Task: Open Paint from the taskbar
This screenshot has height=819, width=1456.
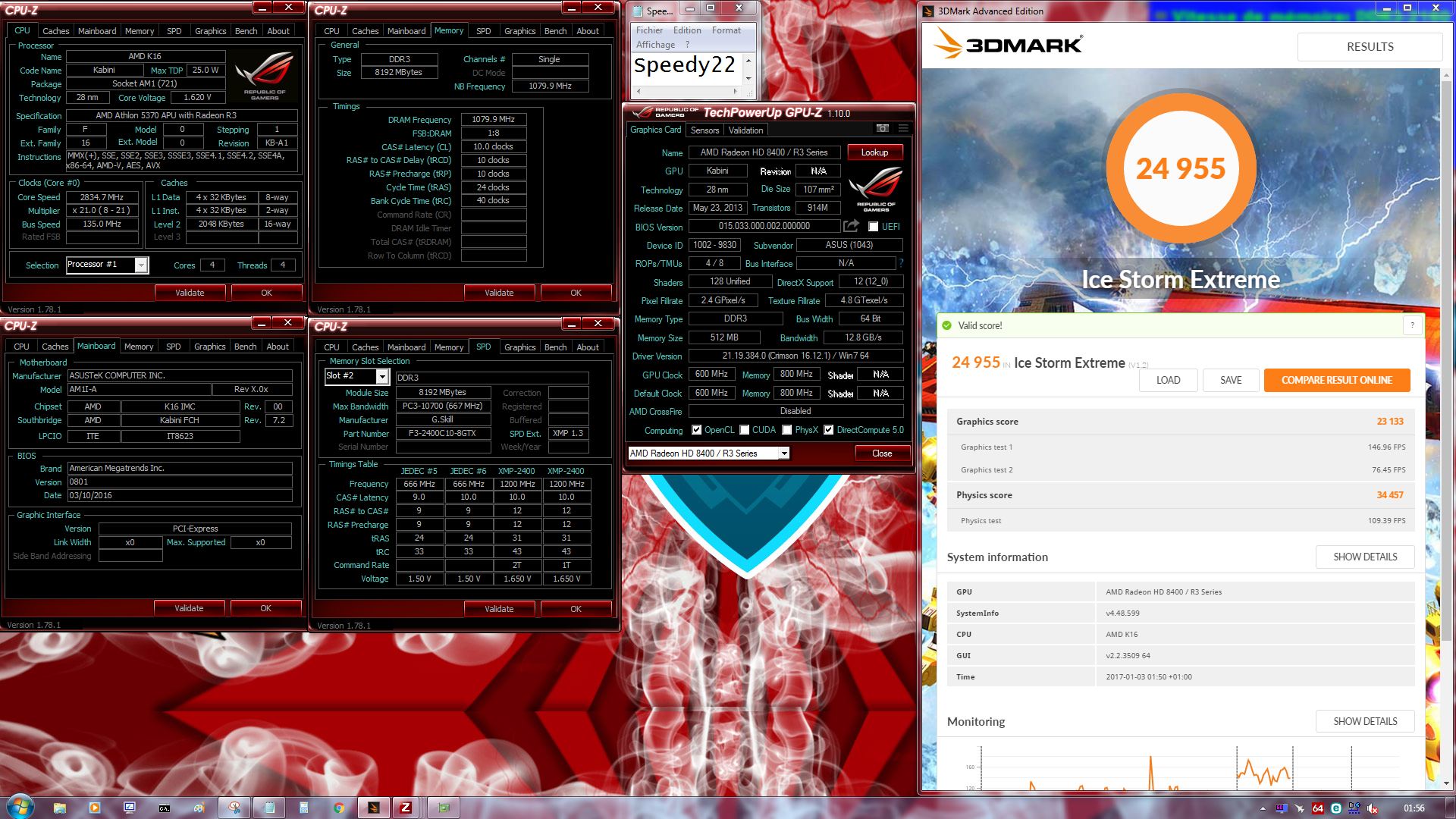Action: coord(199,808)
